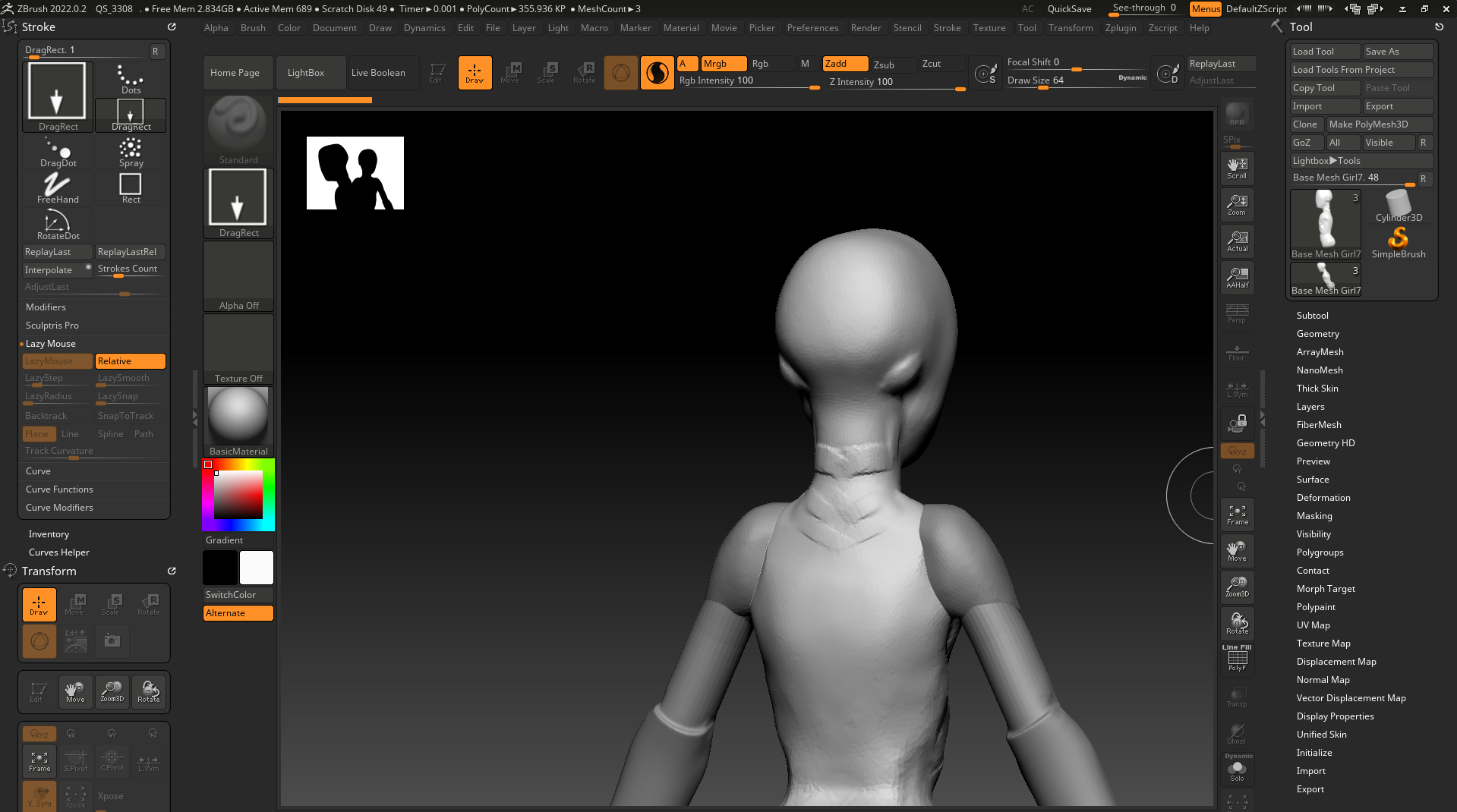Click the Make PolyMesh3D button

[1378, 124]
